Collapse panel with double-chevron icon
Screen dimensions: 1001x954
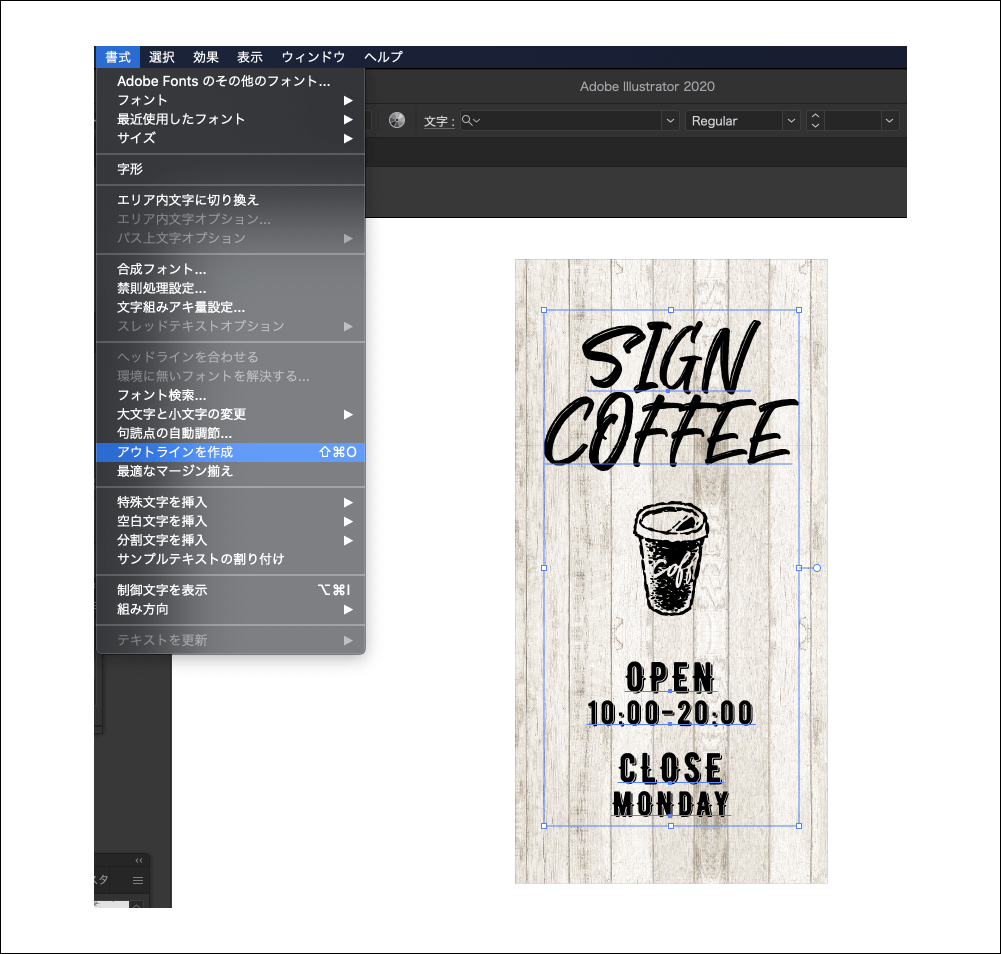pos(139,860)
